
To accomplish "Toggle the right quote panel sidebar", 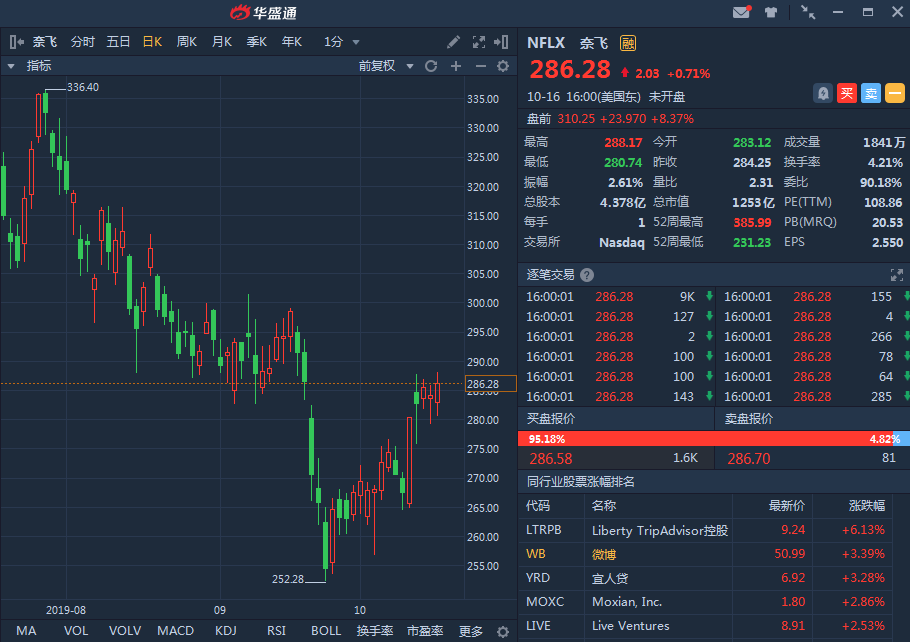I will pyautogui.click(x=503, y=42).
